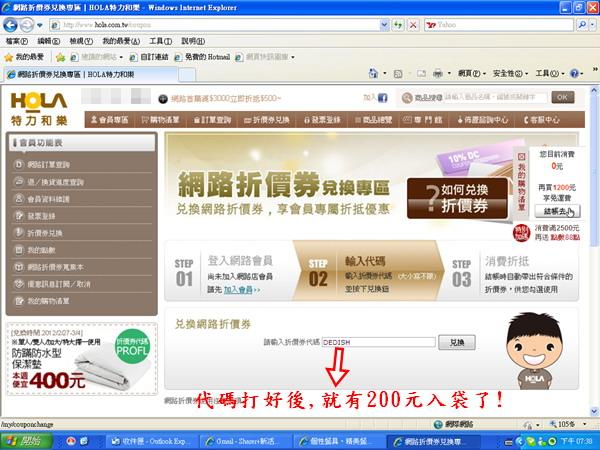Open the 工具(O) command bar dropdown
600x450 pixels.
coord(549,73)
